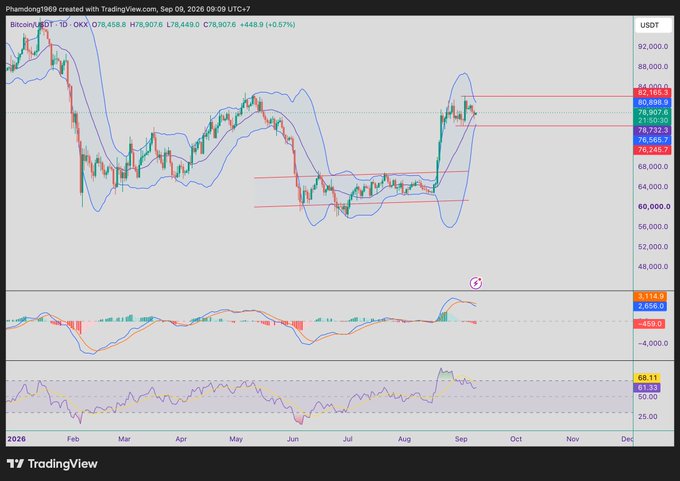The width and height of the screenshot is (680, 481).
Task: Click the purple 61.33 RSI label
Action: (x=647, y=388)
